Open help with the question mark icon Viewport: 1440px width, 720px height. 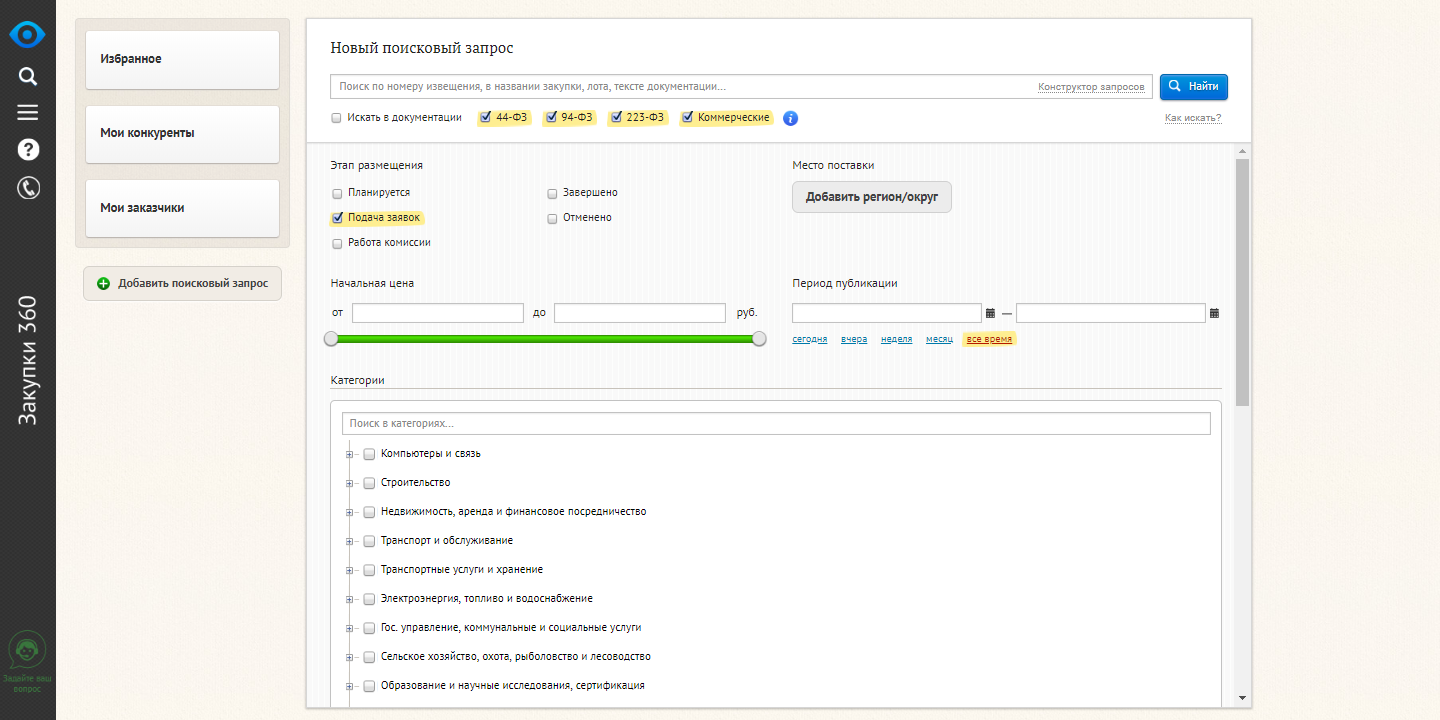pyautogui.click(x=28, y=150)
